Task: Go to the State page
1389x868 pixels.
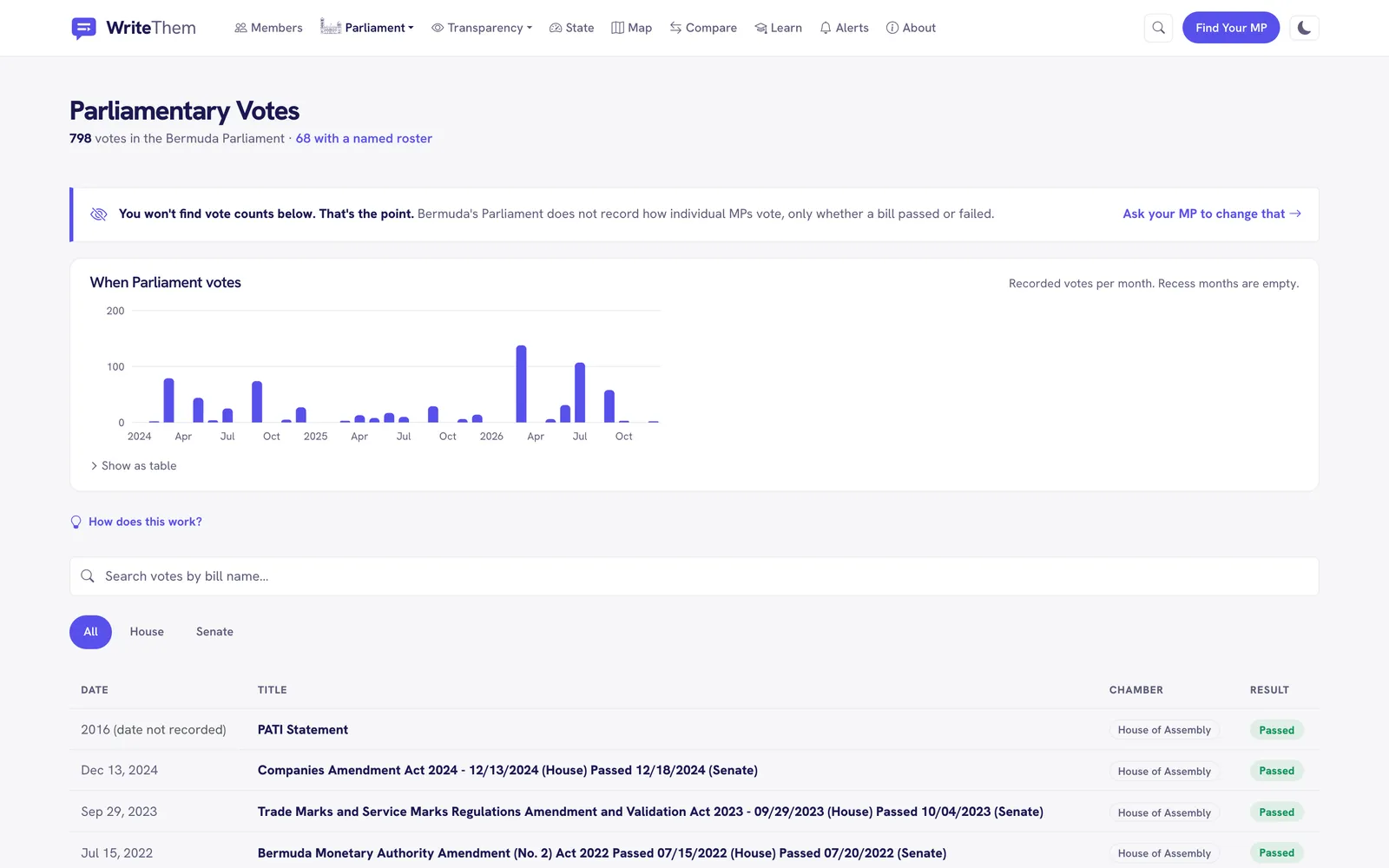Action: coord(571,28)
